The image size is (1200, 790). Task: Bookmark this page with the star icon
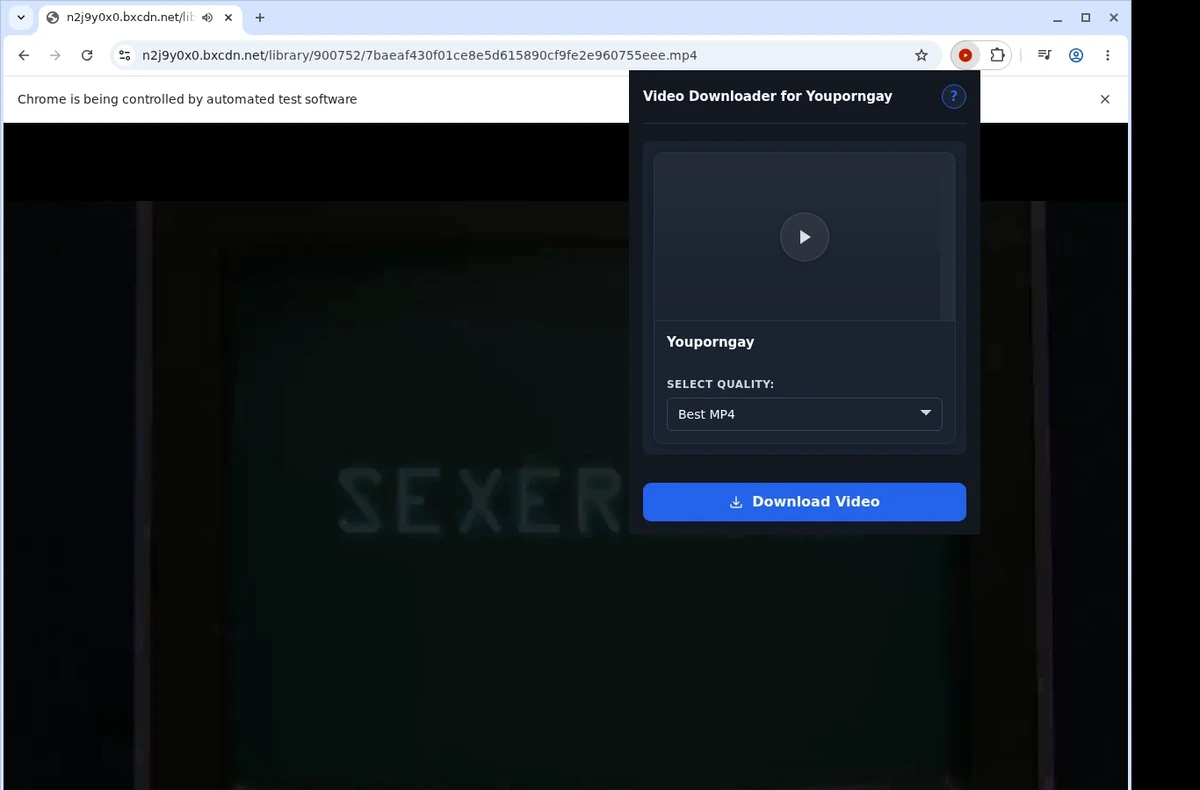point(921,56)
